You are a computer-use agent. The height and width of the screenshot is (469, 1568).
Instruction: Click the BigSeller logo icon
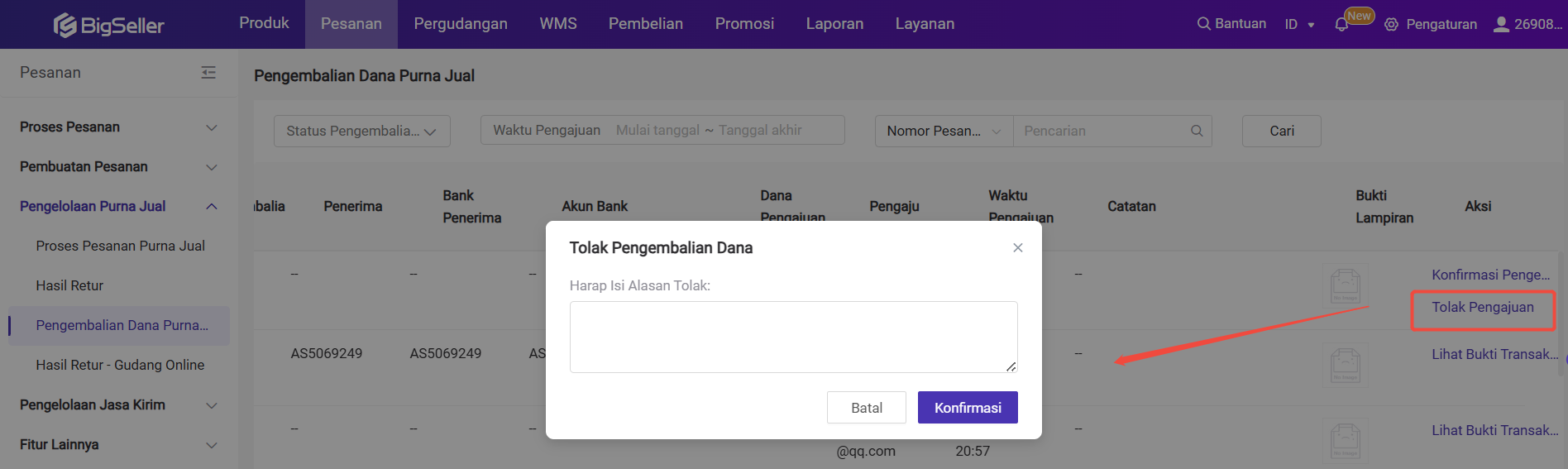(65, 26)
